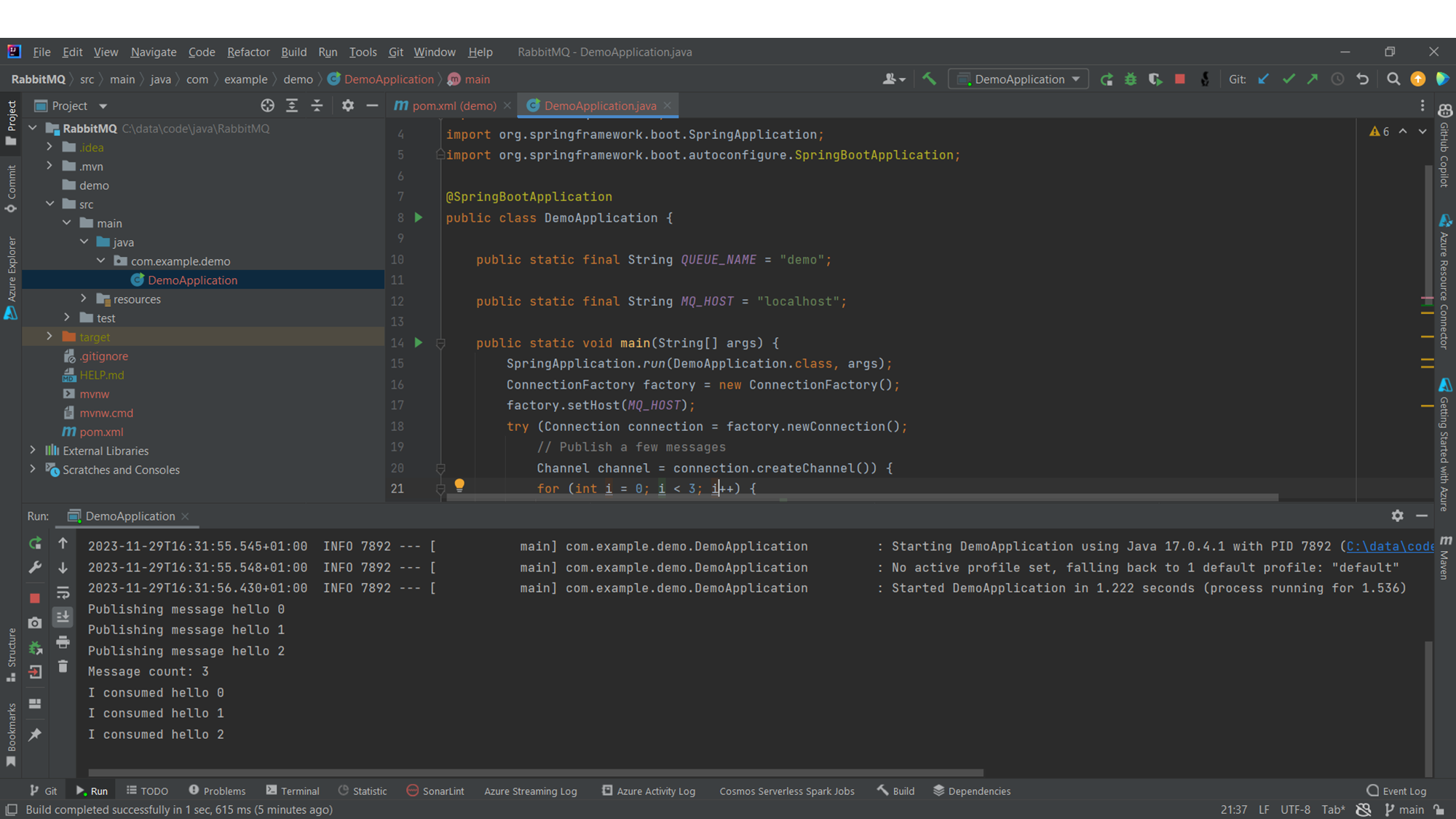
Task: Click the Search Everywhere magnifier icon
Action: point(1393,79)
